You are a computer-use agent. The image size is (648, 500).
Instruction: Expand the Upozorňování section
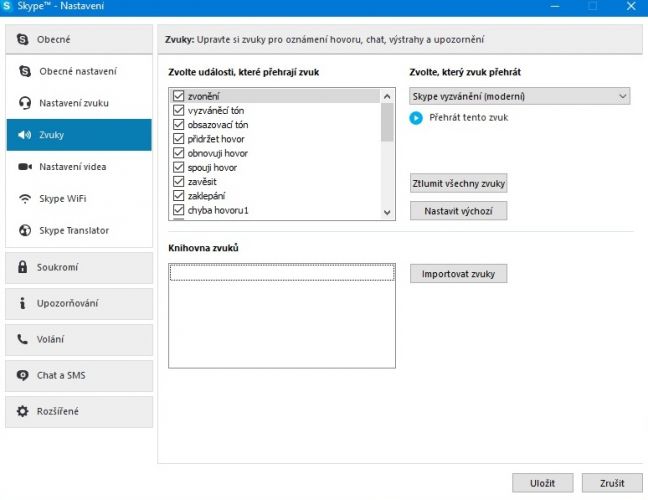click(79, 303)
